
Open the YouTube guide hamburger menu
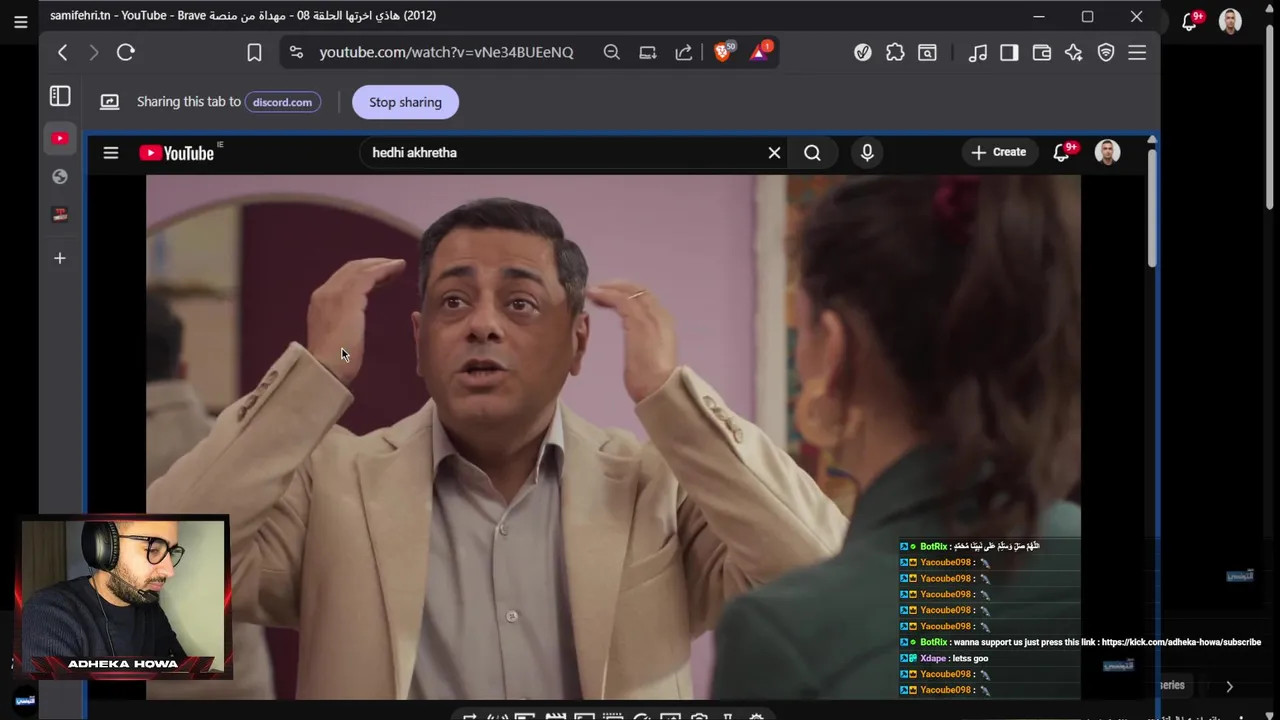pyautogui.click(x=111, y=153)
